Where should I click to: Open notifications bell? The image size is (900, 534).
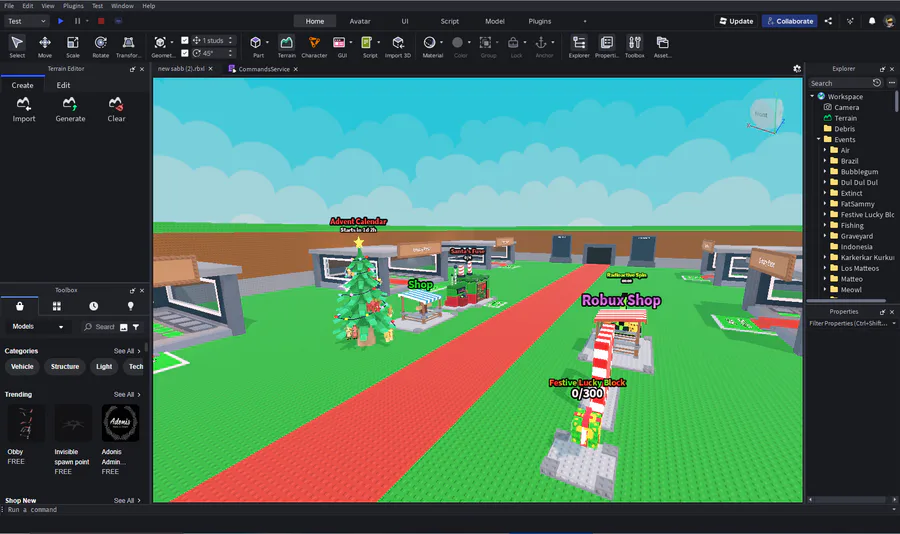tap(872, 21)
